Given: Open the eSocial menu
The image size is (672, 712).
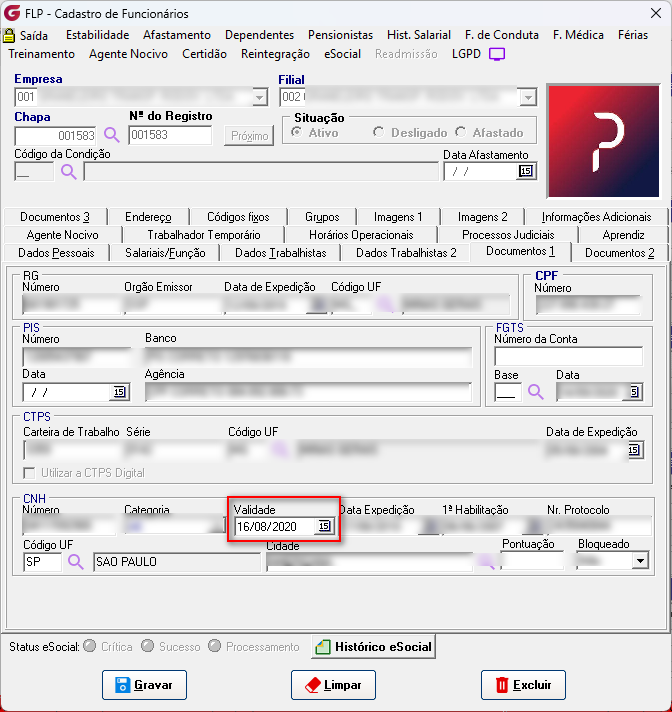Looking at the screenshot, I should tap(342, 54).
